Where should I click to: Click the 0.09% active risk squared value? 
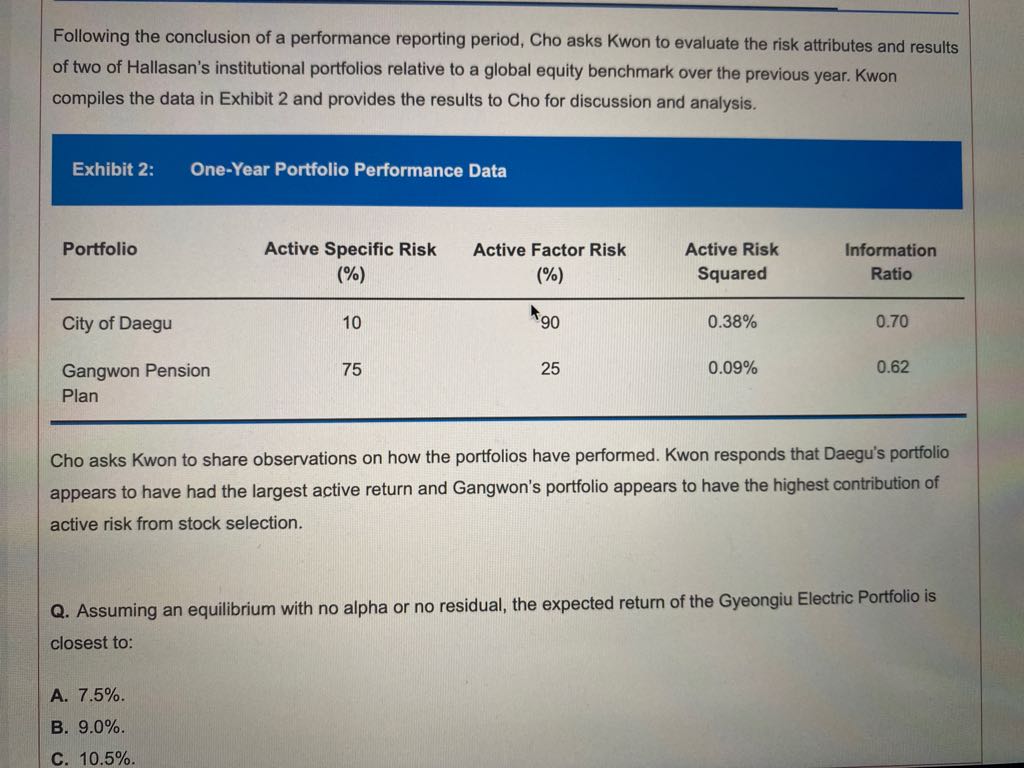[733, 368]
